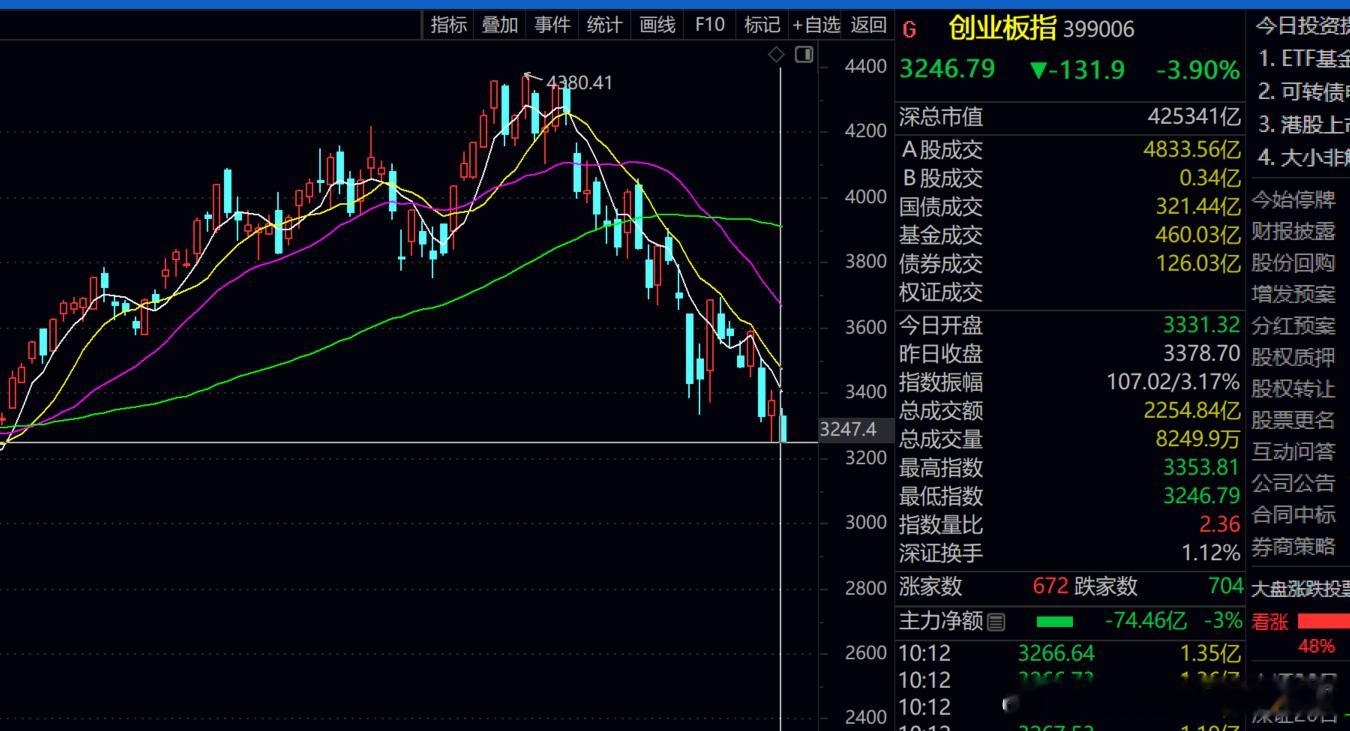Viewport: 1350px width, 731px height.
Task: Click the 大盘涨跌投票 poll header
Action: [x=1301, y=588]
